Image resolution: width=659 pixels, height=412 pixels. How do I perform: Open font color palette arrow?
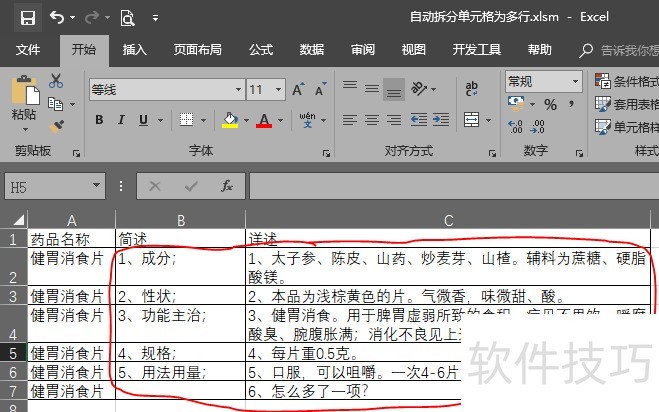tap(280, 120)
